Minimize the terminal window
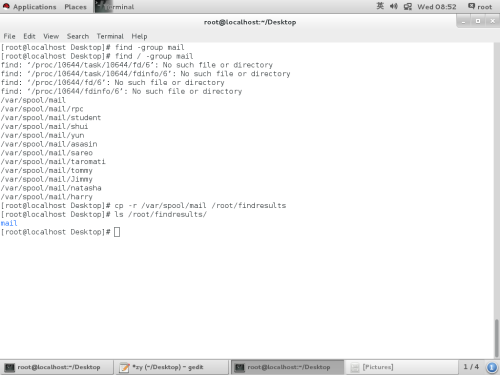Screen dimensions: 500x375 (463, 21)
